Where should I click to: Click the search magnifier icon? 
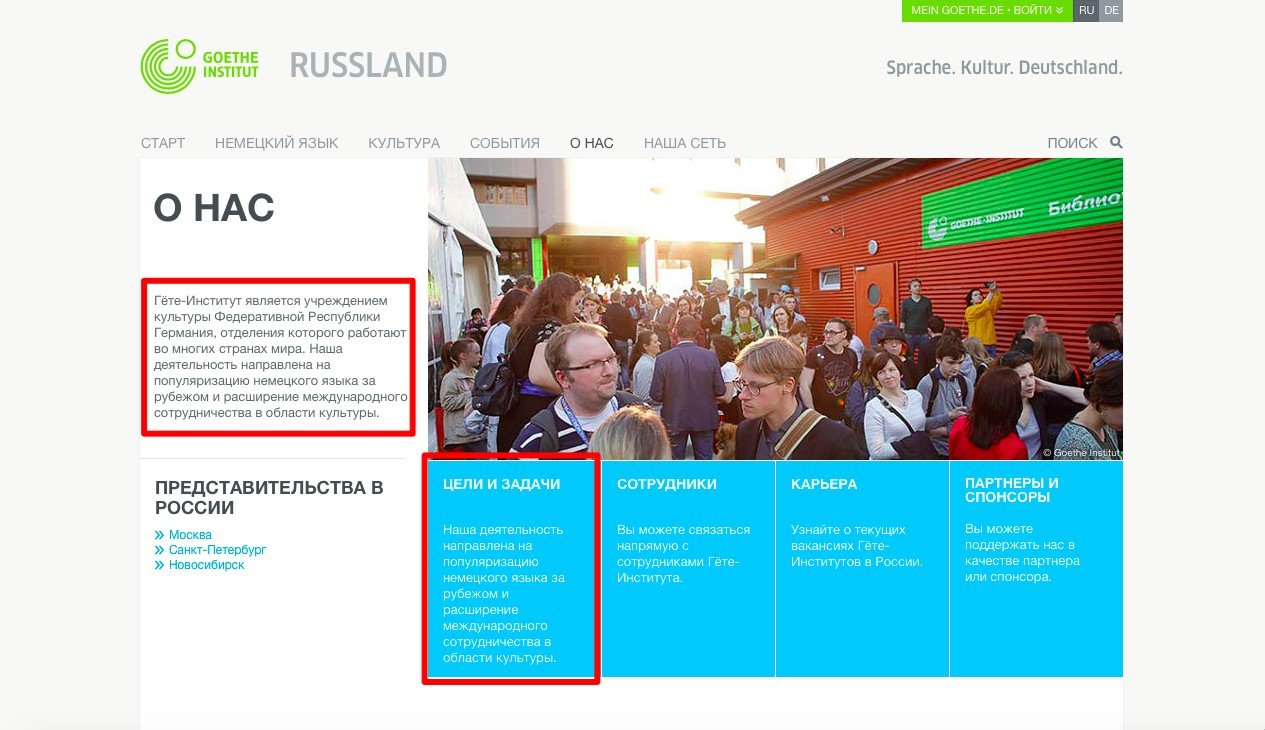pyautogui.click(x=1116, y=143)
